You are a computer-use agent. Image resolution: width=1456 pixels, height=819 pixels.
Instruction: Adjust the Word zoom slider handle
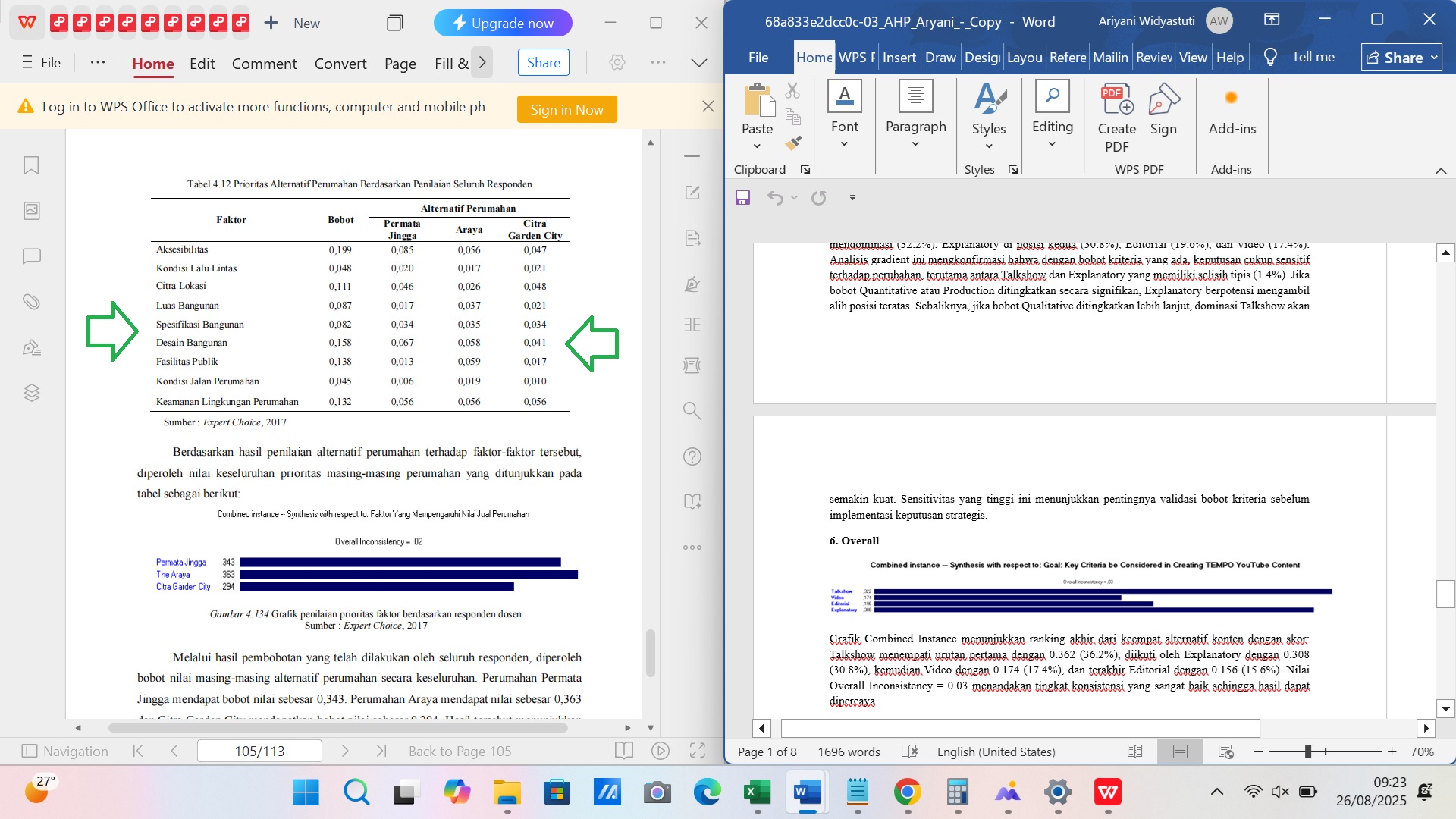[x=1308, y=752]
